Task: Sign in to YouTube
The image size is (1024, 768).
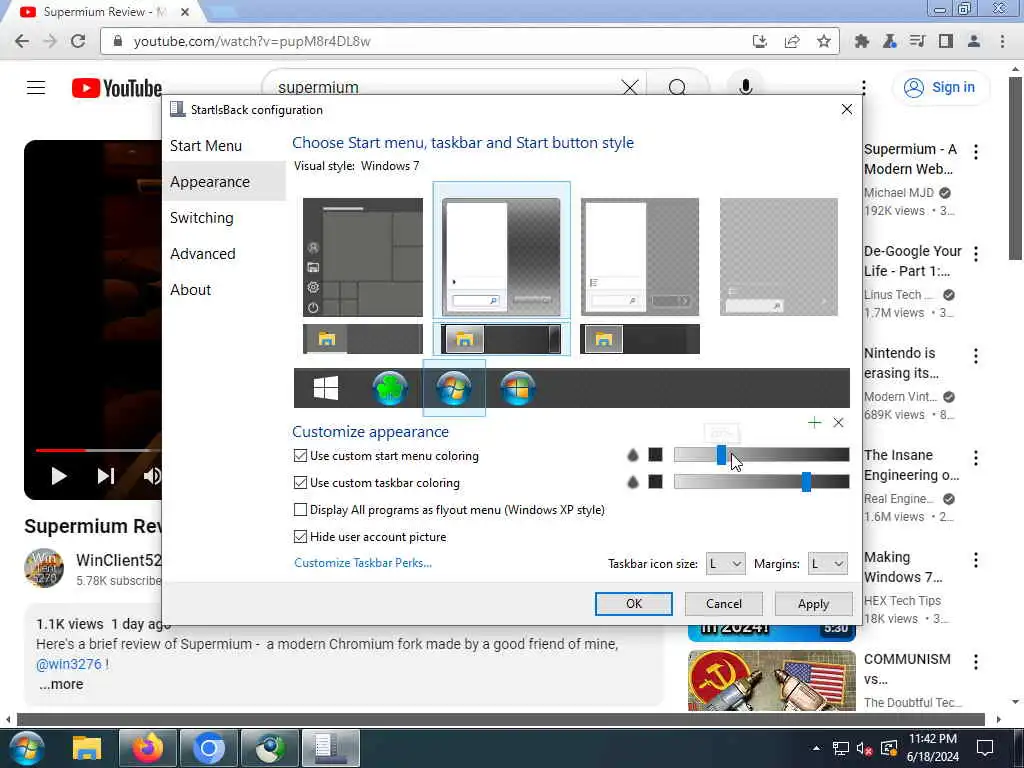Action: point(940,88)
